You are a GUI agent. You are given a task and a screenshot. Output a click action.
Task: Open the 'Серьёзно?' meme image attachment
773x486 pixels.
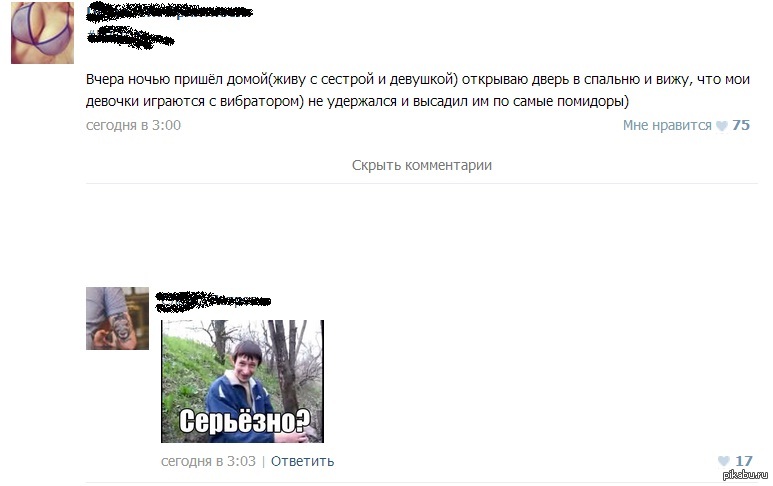pos(243,381)
